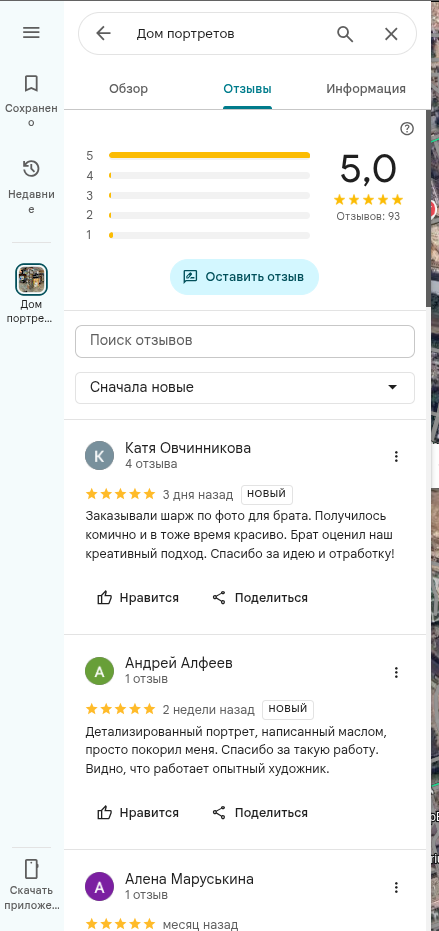Switch to the Информация tab
Screen dimensions: 439x931
[x=366, y=89]
